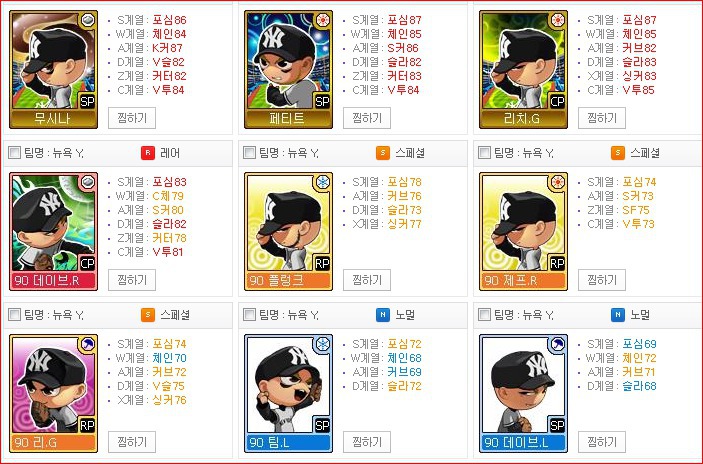This screenshot has width=703, height=464.
Task: Click orange S icon above 90 제프.R card
Action: click(x=617, y=153)
